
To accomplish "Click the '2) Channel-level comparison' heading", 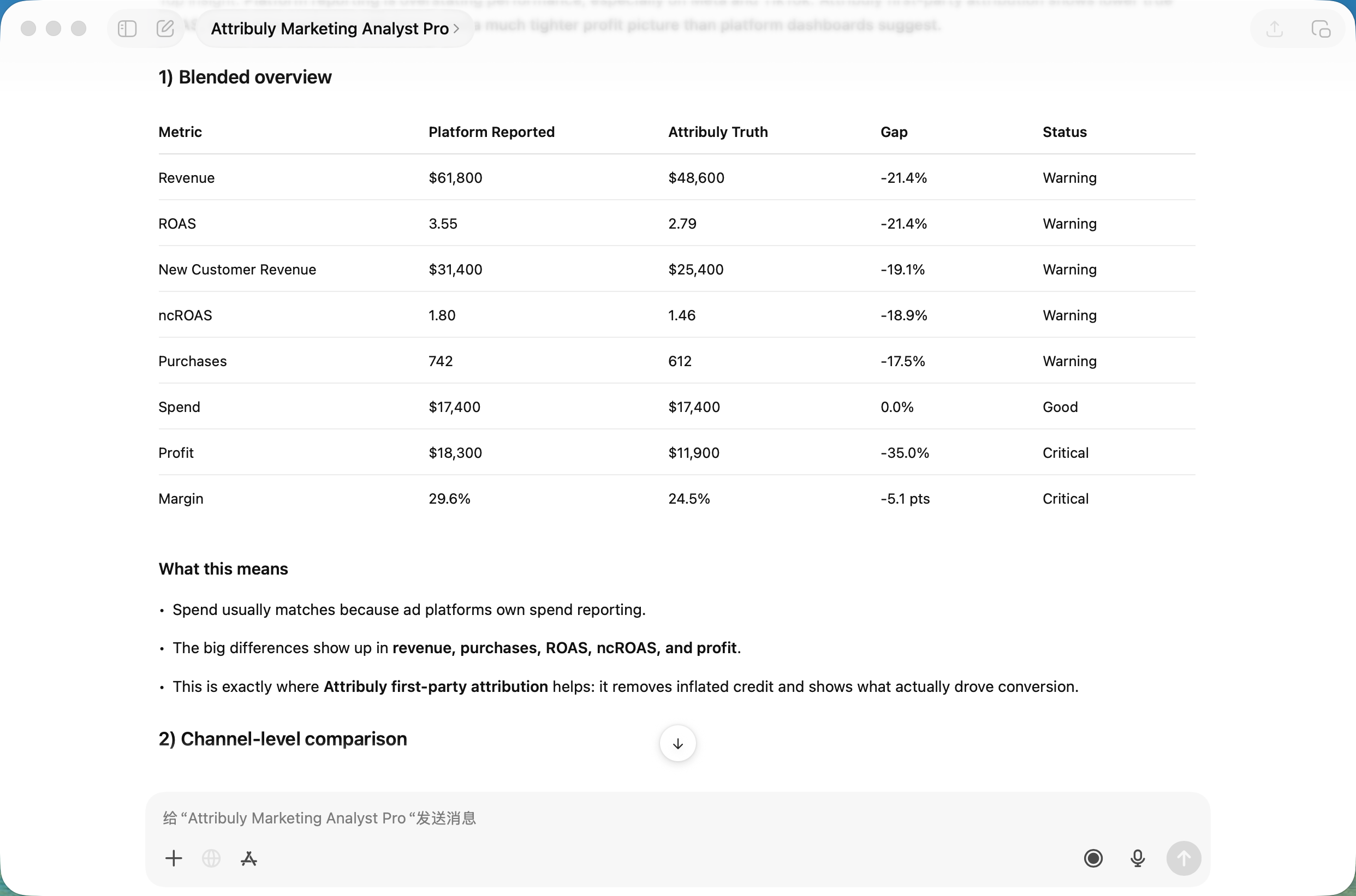I will coord(282,739).
